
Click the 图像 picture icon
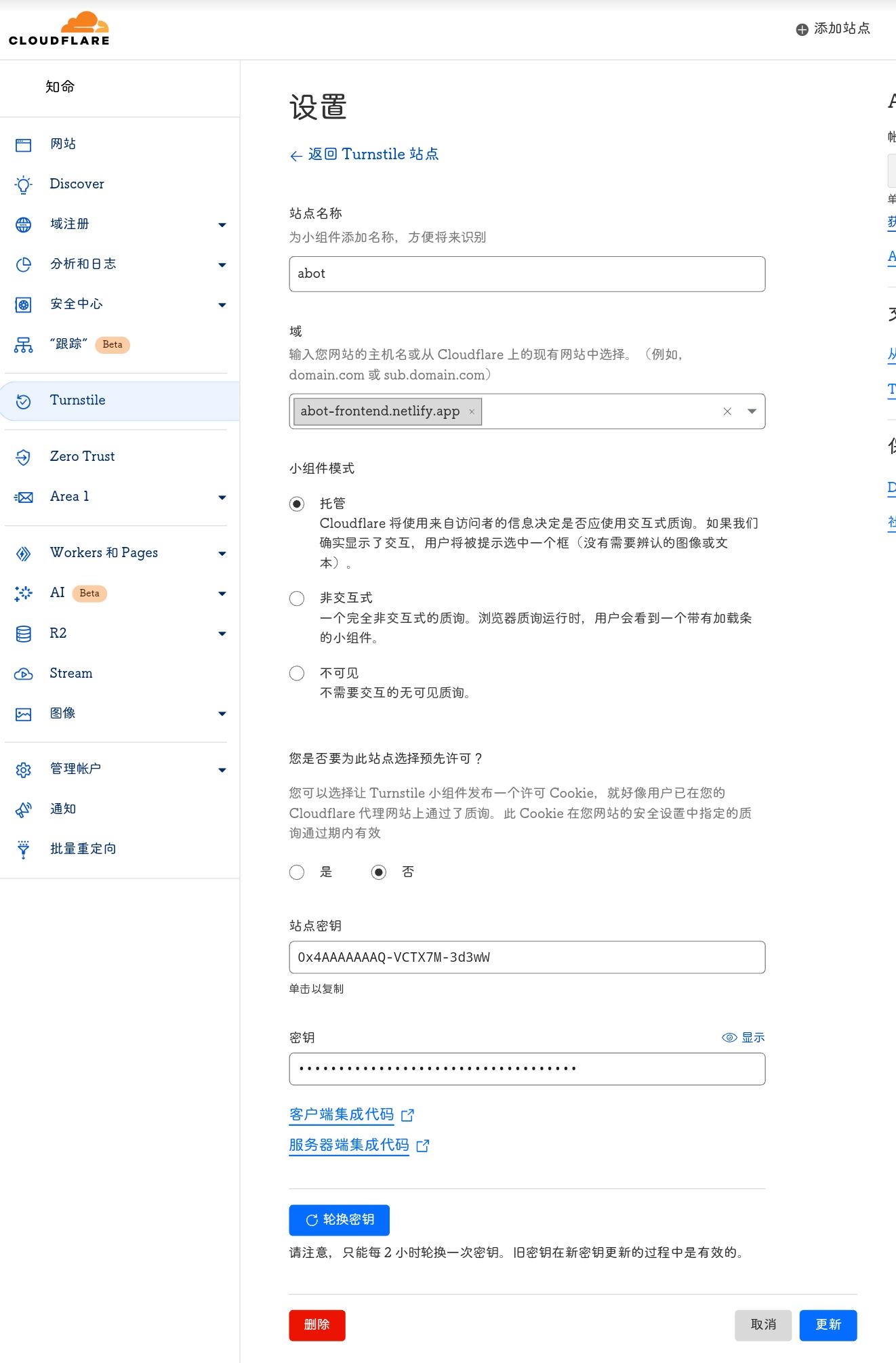[x=24, y=714]
